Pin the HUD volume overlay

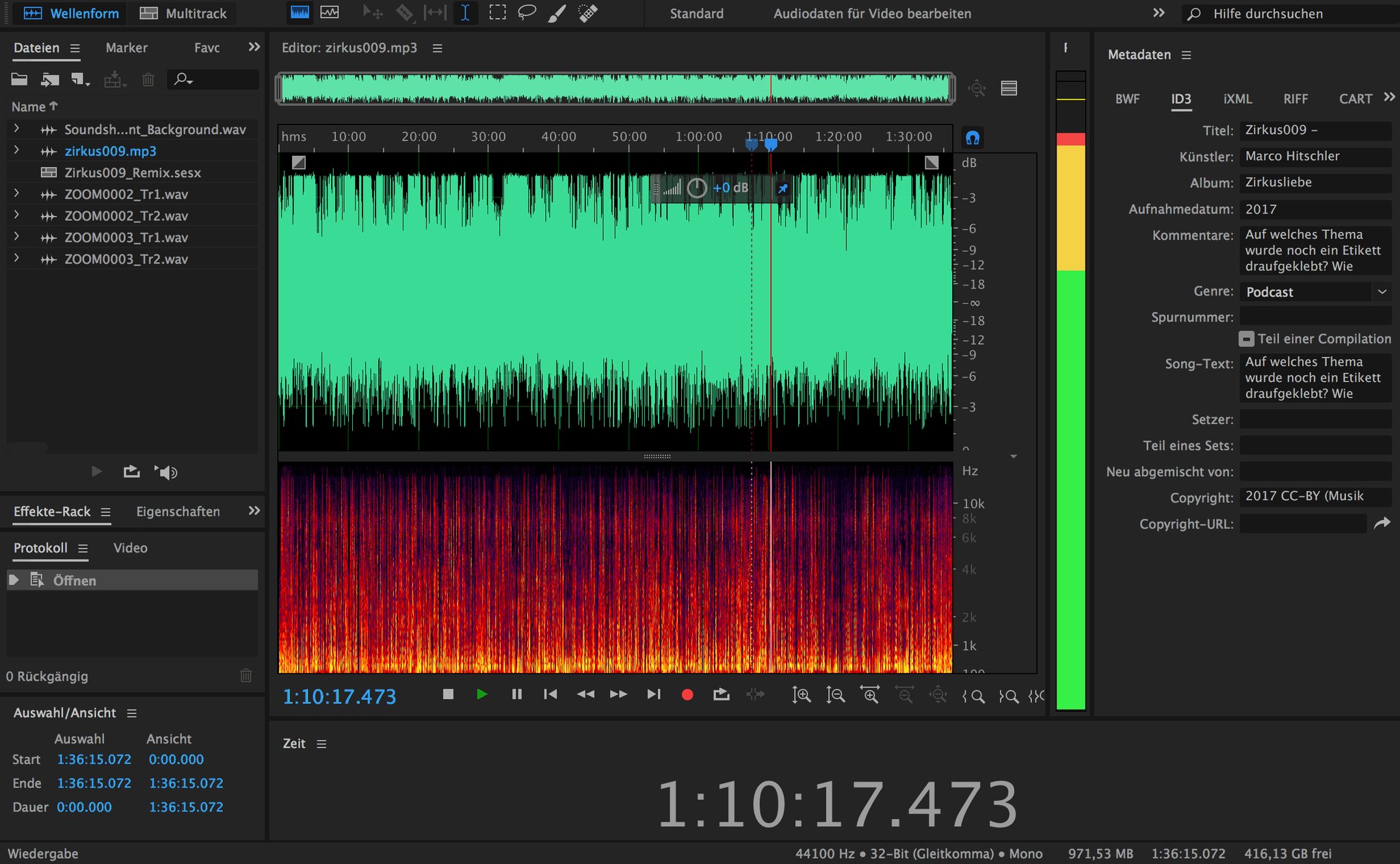coord(782,188)
